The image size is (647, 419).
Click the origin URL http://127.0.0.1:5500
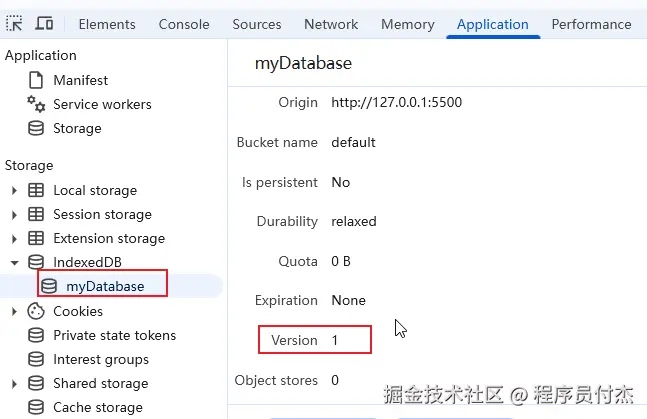click(396, 102)
